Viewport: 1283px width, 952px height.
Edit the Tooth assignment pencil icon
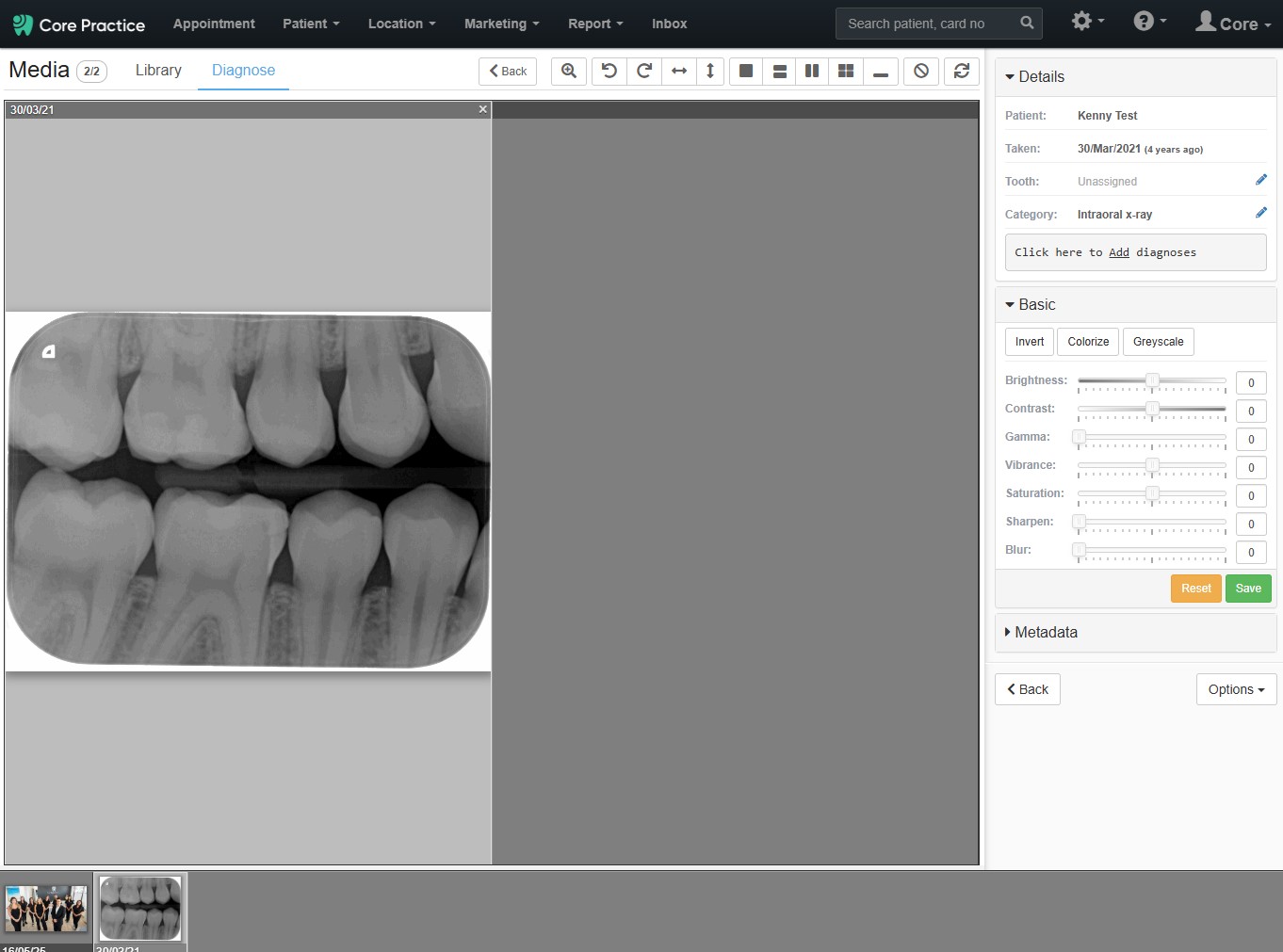1261,180
